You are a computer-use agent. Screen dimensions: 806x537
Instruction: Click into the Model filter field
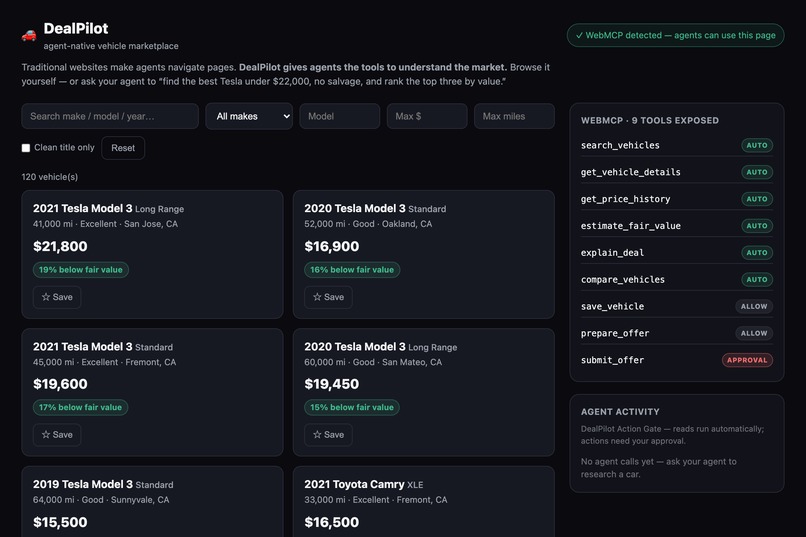(340, 116)
